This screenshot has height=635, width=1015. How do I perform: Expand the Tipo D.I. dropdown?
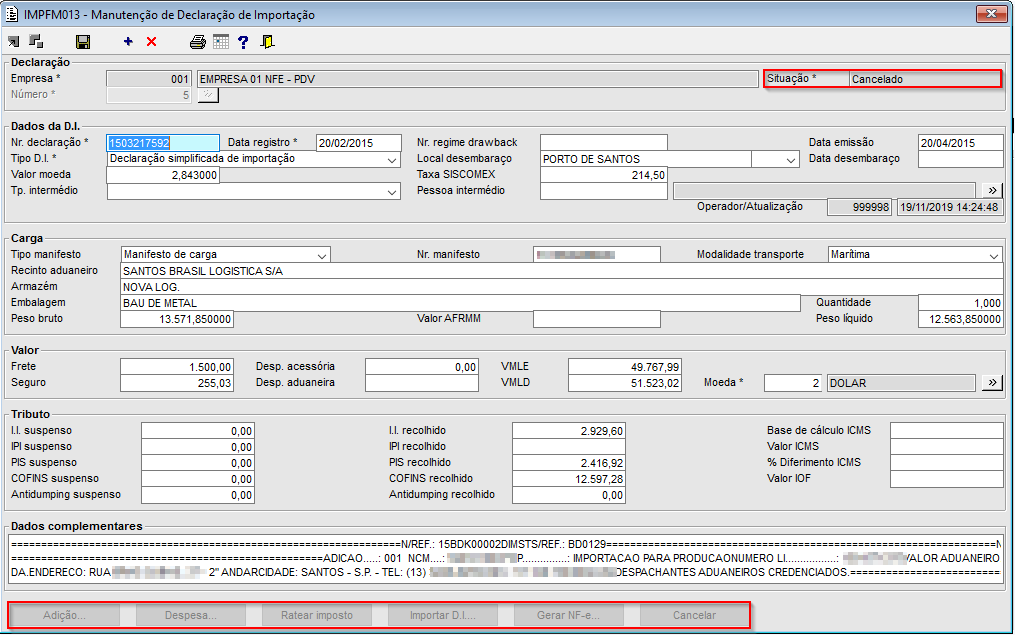391,159
